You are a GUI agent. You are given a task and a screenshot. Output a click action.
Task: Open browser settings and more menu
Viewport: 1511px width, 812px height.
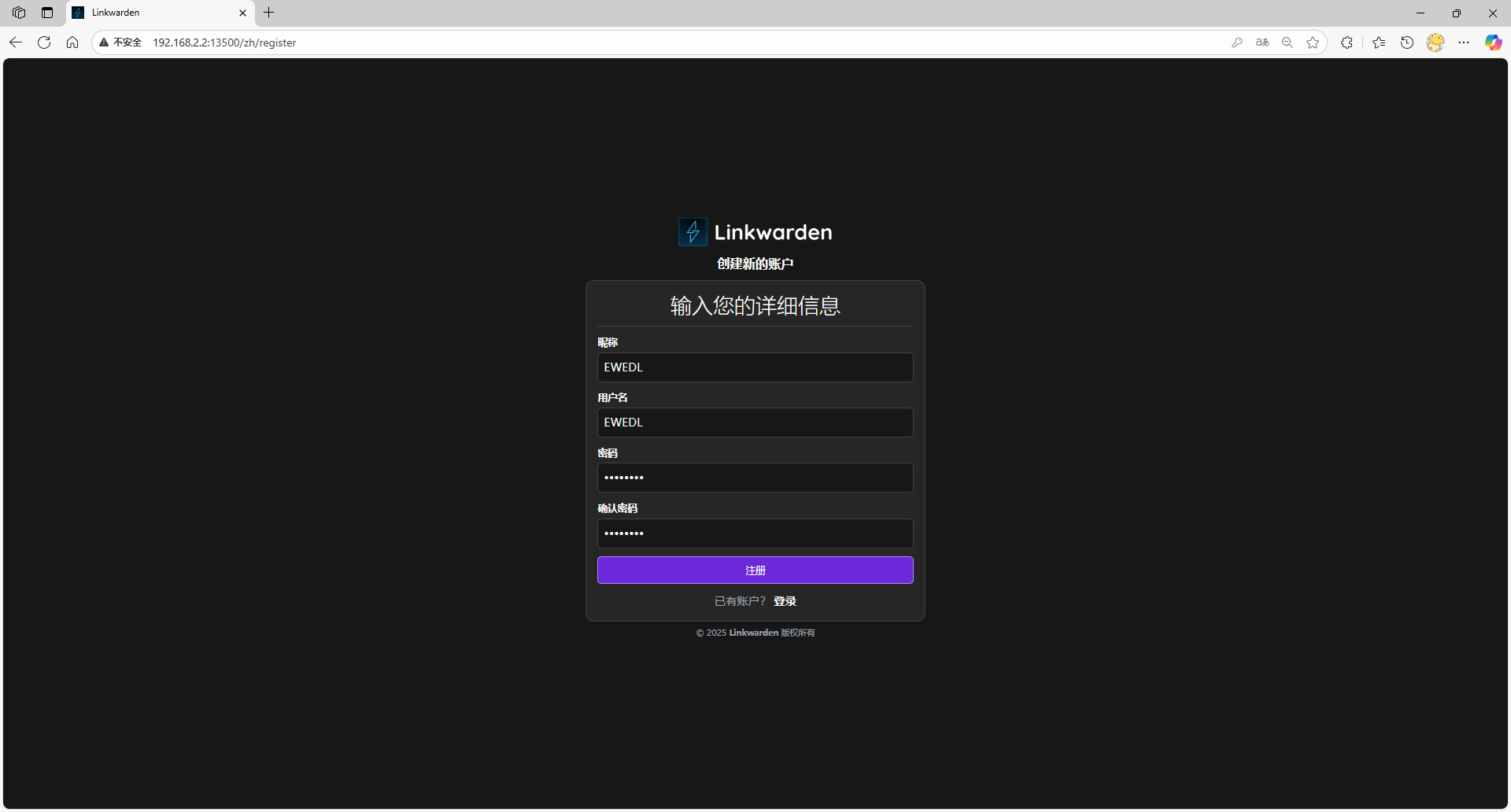pos(1464,42)
